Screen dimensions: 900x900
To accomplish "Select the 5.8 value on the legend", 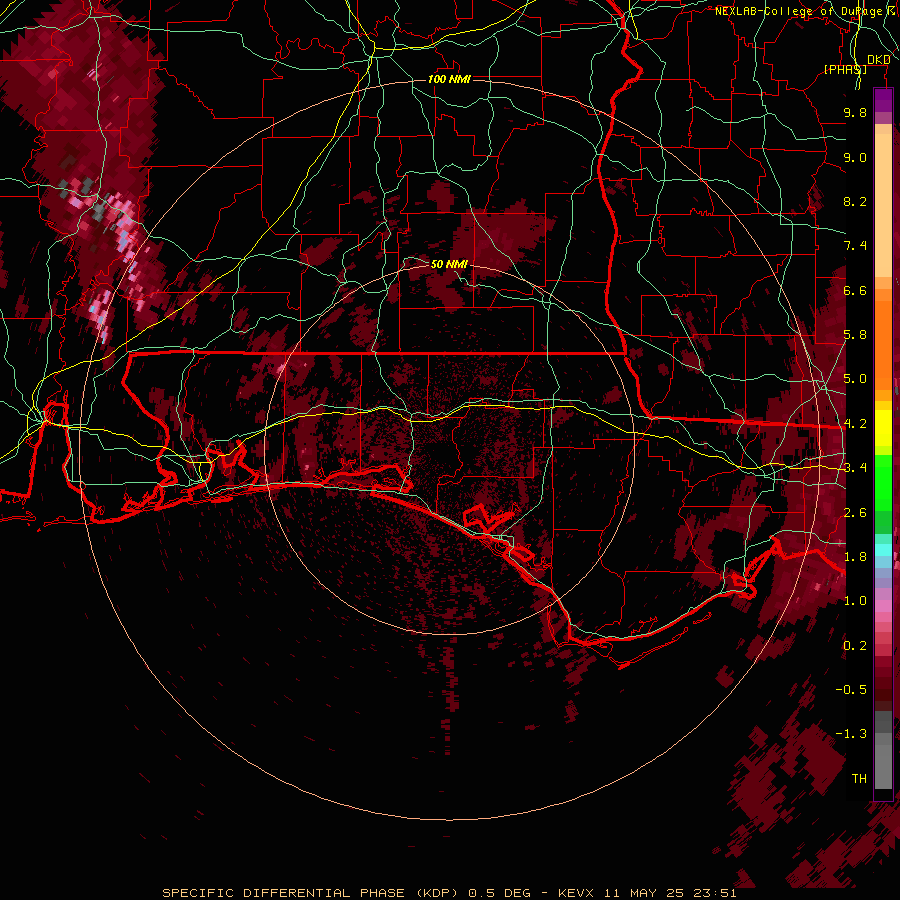I will (x=855, y=335).
